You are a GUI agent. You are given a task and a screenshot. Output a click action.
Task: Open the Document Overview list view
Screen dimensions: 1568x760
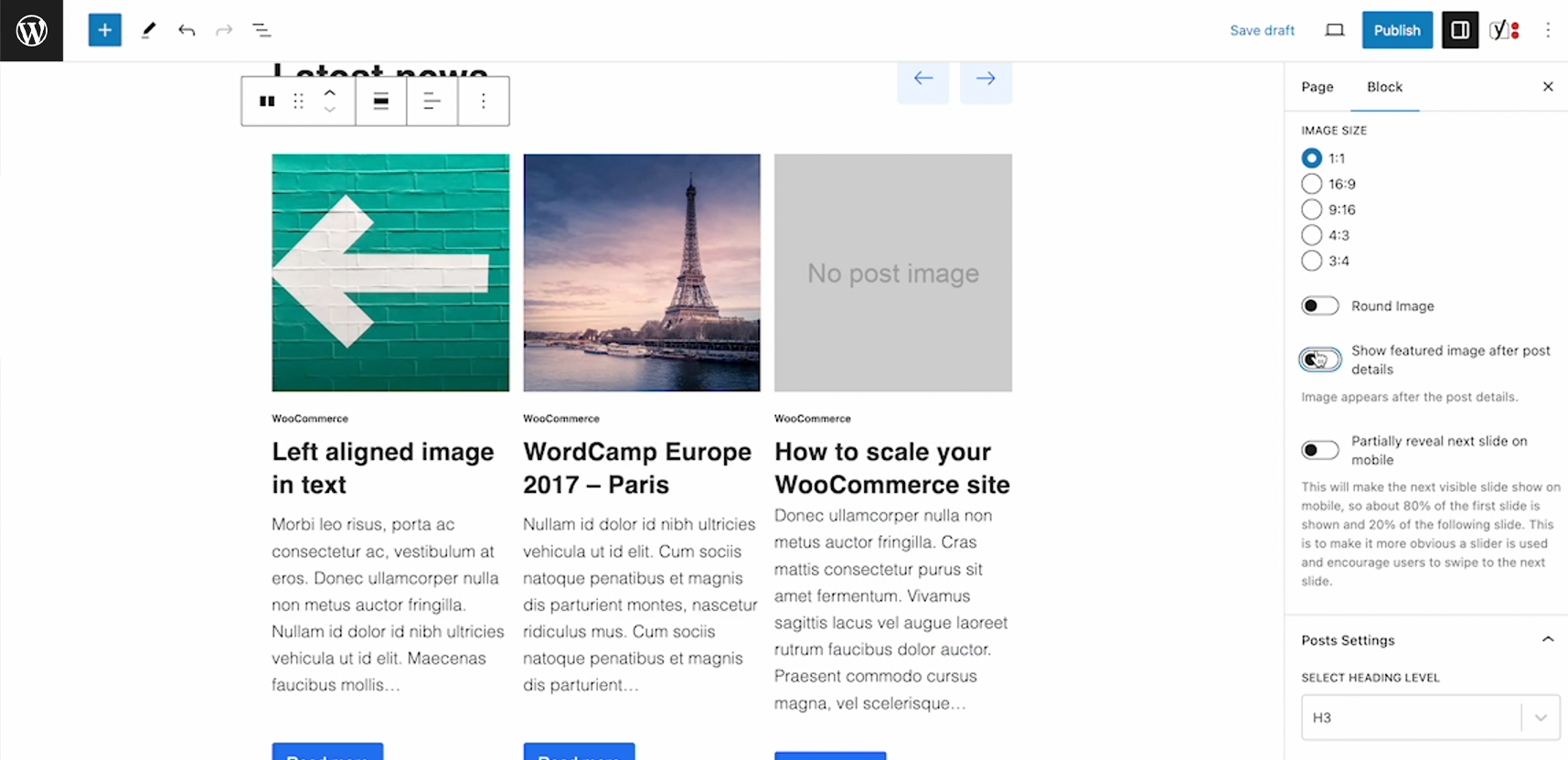click(261, 30)
